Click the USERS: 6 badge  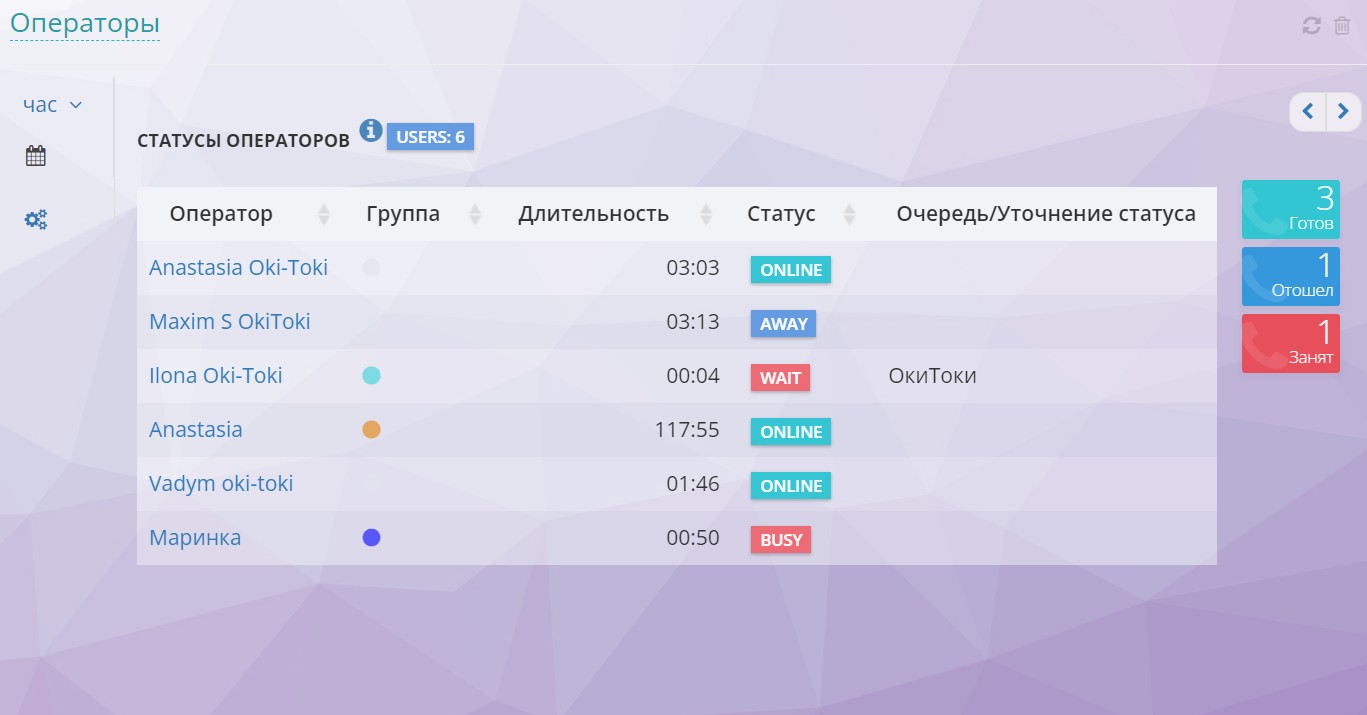point(430,137)
